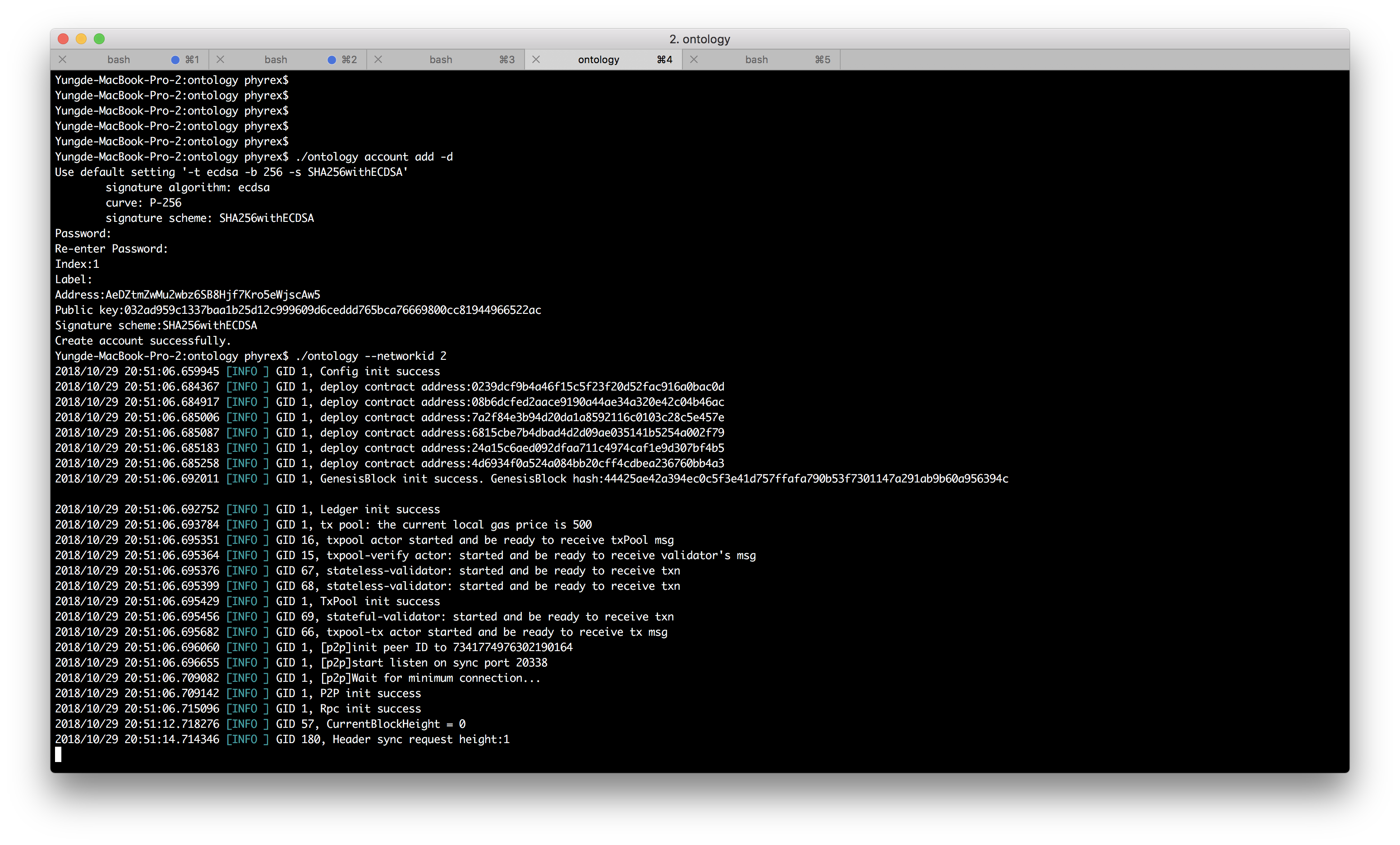Click the GenesisBlock init success log line
The width and height of the screenshot is (1400, 845).
click(531, 479)
